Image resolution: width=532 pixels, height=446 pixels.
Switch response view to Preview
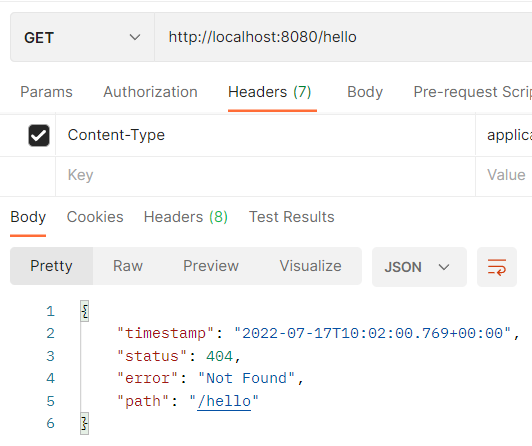click(211, 266)
